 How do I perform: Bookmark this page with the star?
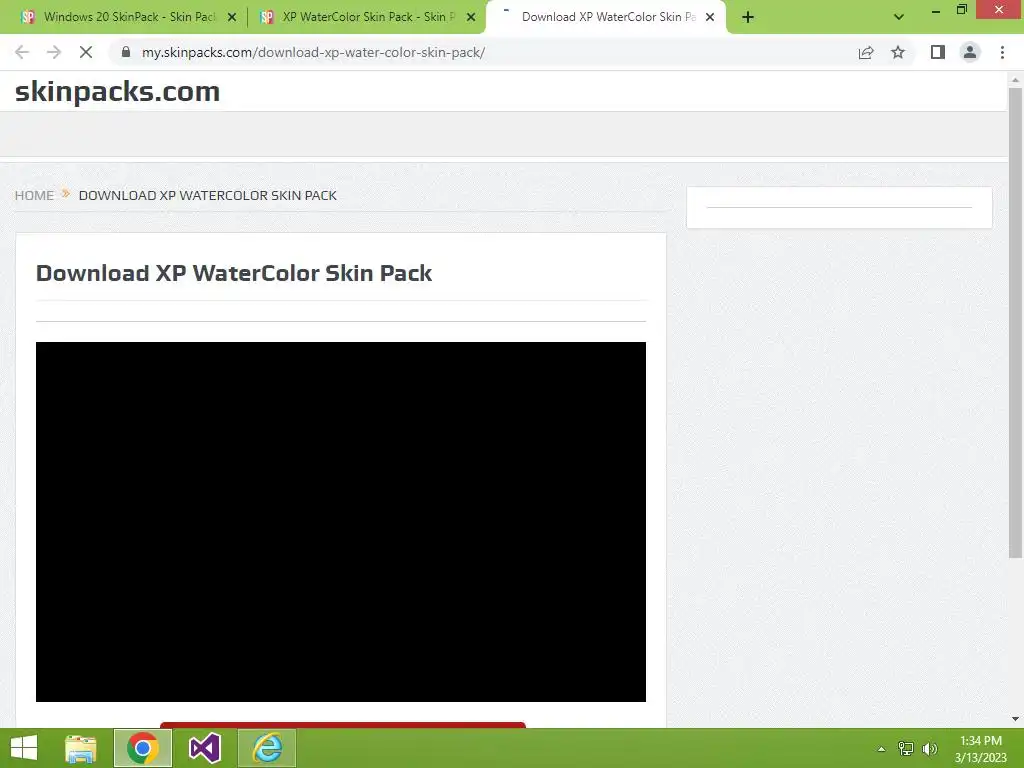(898, 52)
